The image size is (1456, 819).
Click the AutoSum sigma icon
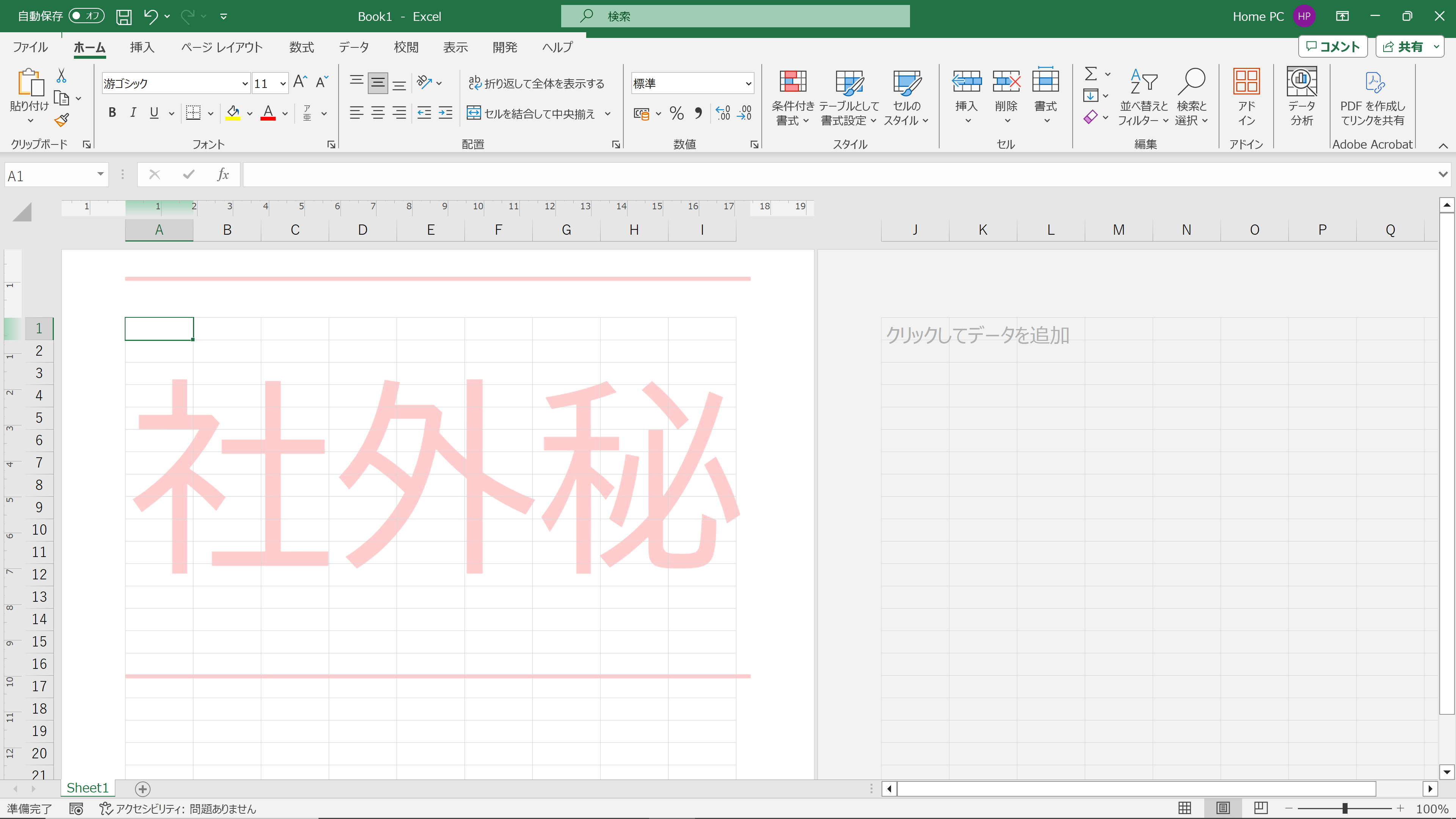point(1091,74)
